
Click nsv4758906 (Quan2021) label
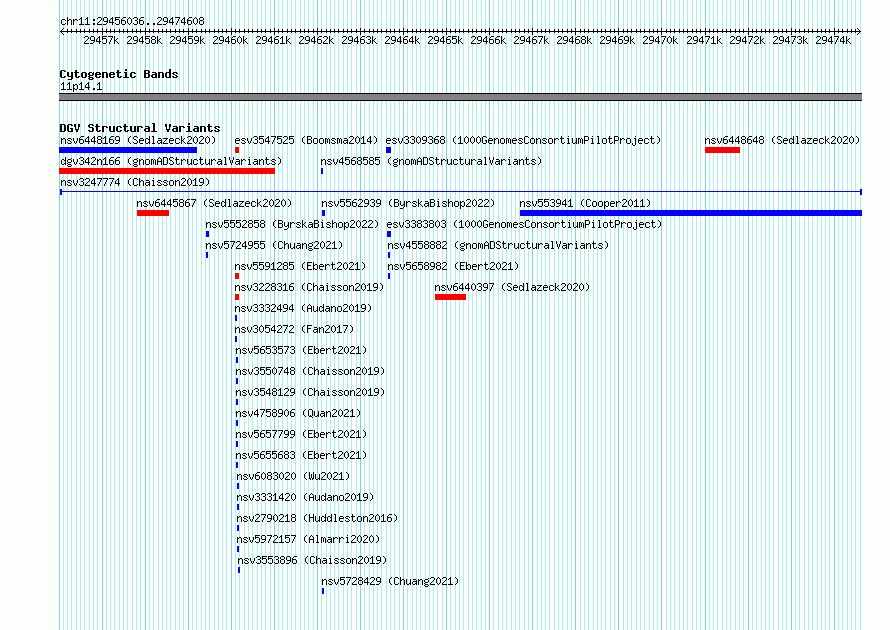tap(299, 413)
